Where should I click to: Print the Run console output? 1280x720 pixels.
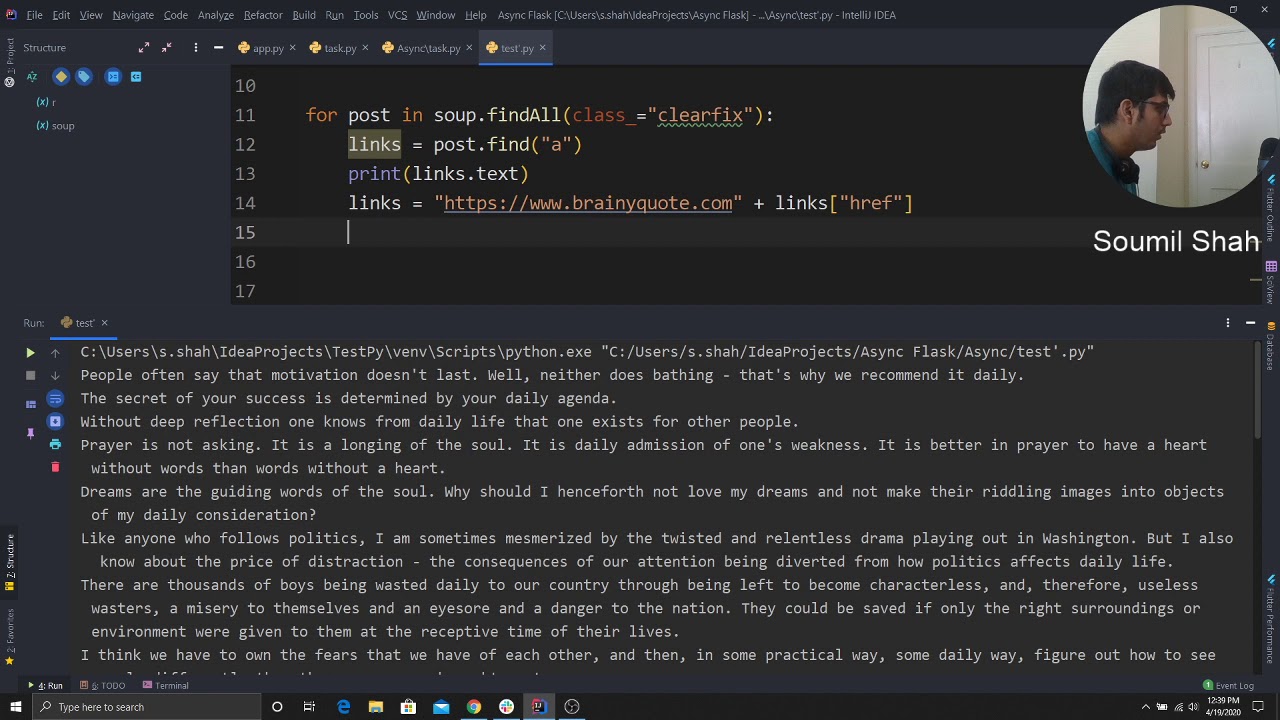pyautogui.click(x=55, y=444)
